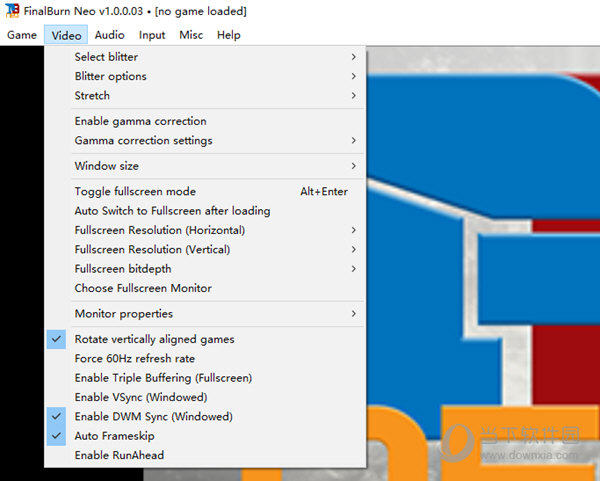Expand the Monitor properties submenu
The height and width of the screenshot is (481, 600).
tap(205, 314)
